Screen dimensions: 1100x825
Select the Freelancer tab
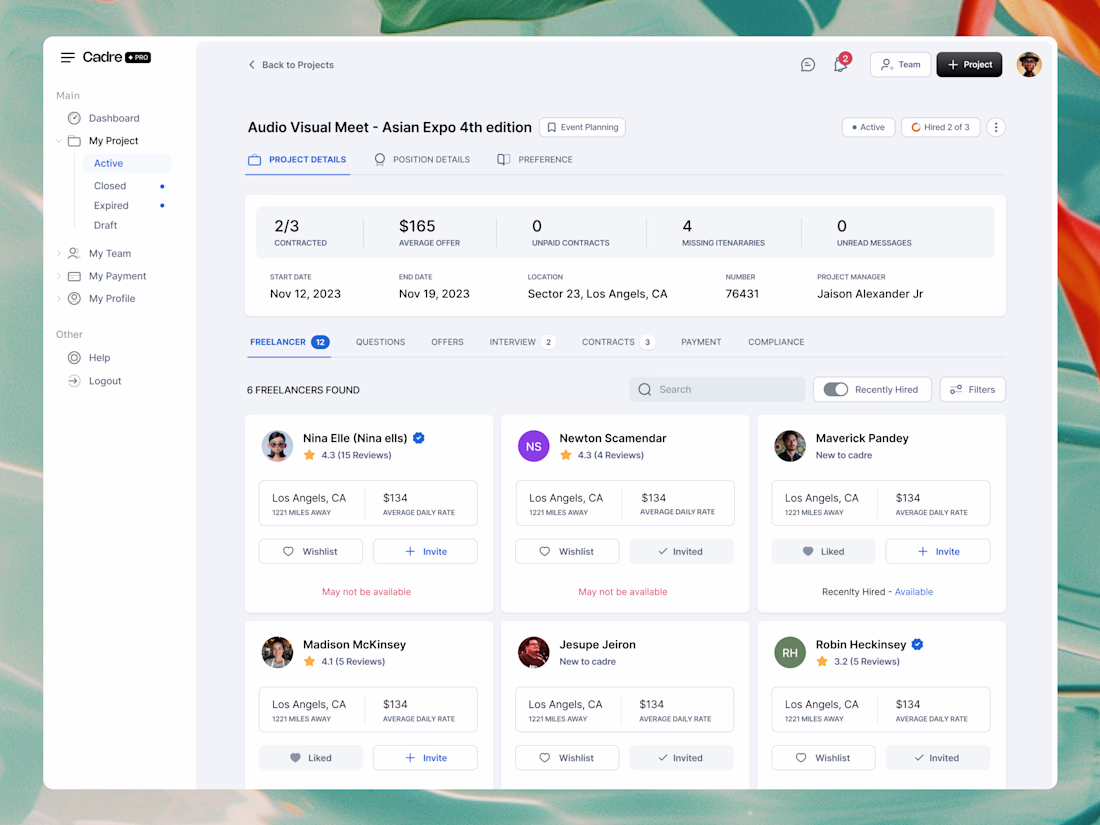click(289, 342)
